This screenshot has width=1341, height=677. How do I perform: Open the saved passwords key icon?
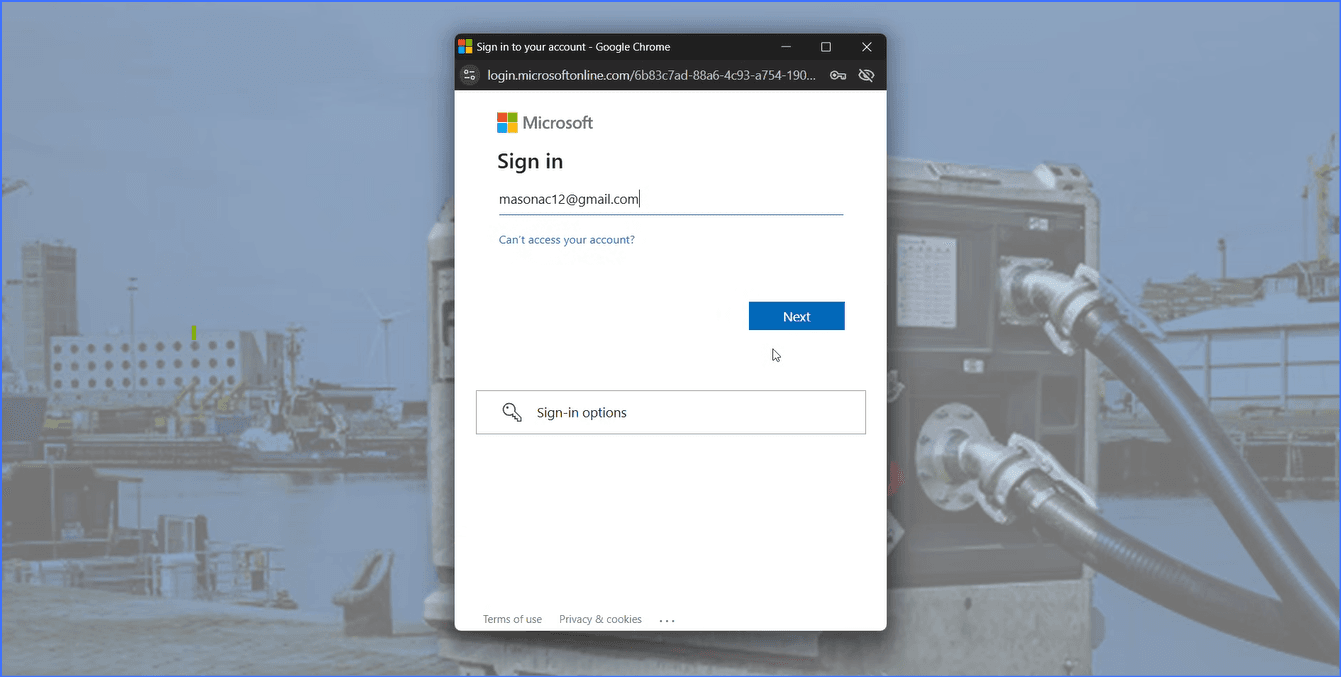coord(838,75)
